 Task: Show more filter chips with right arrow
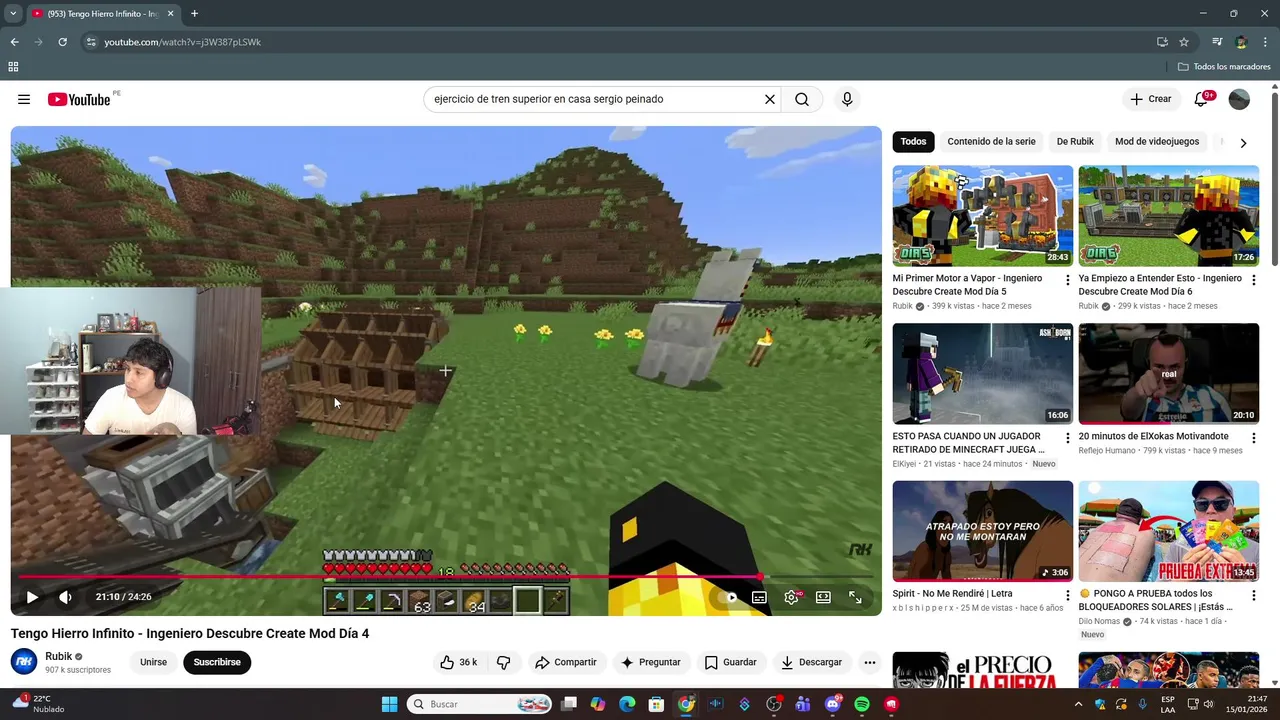pos(1243,143)
